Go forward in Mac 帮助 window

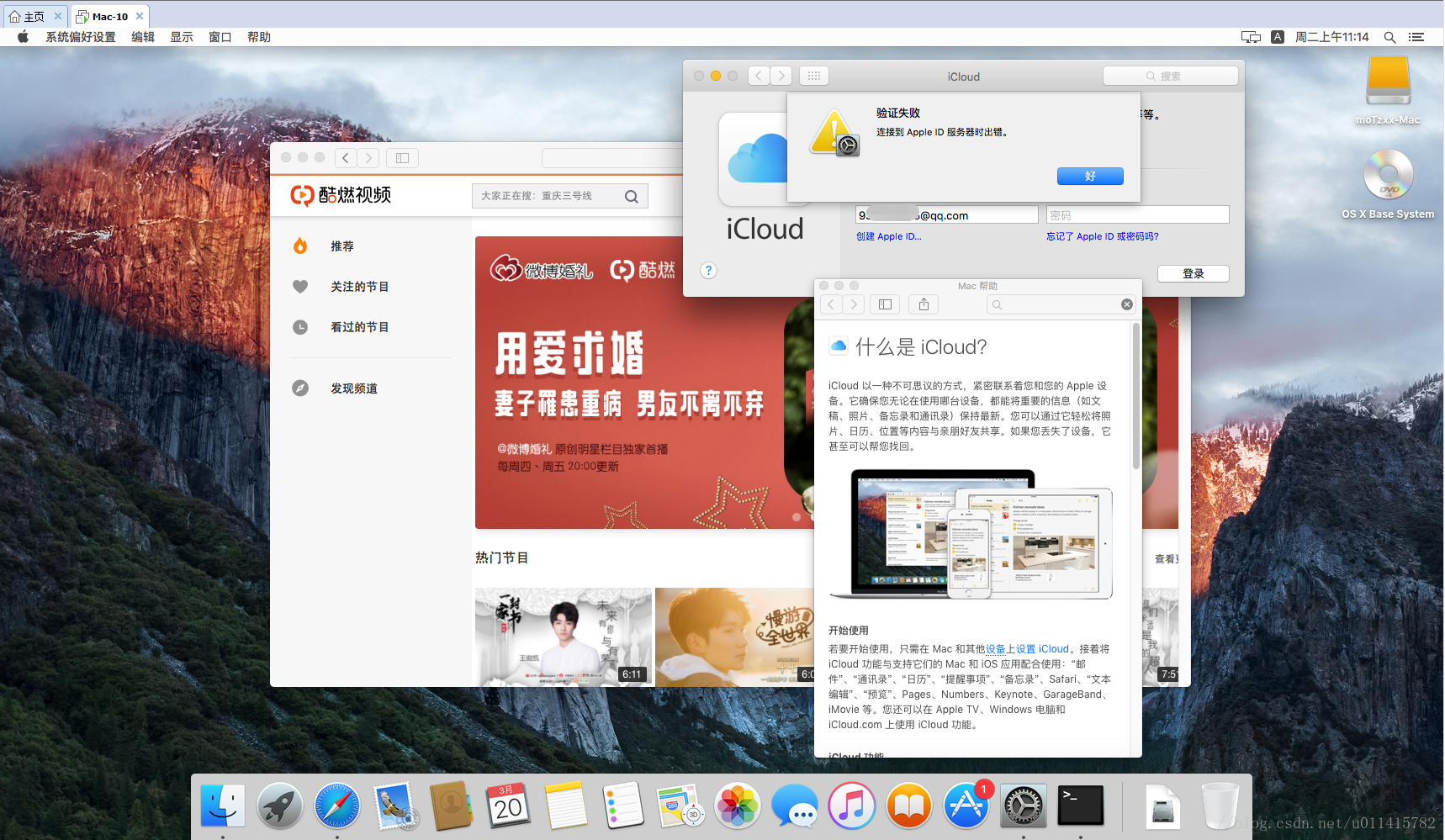[854, 304]
